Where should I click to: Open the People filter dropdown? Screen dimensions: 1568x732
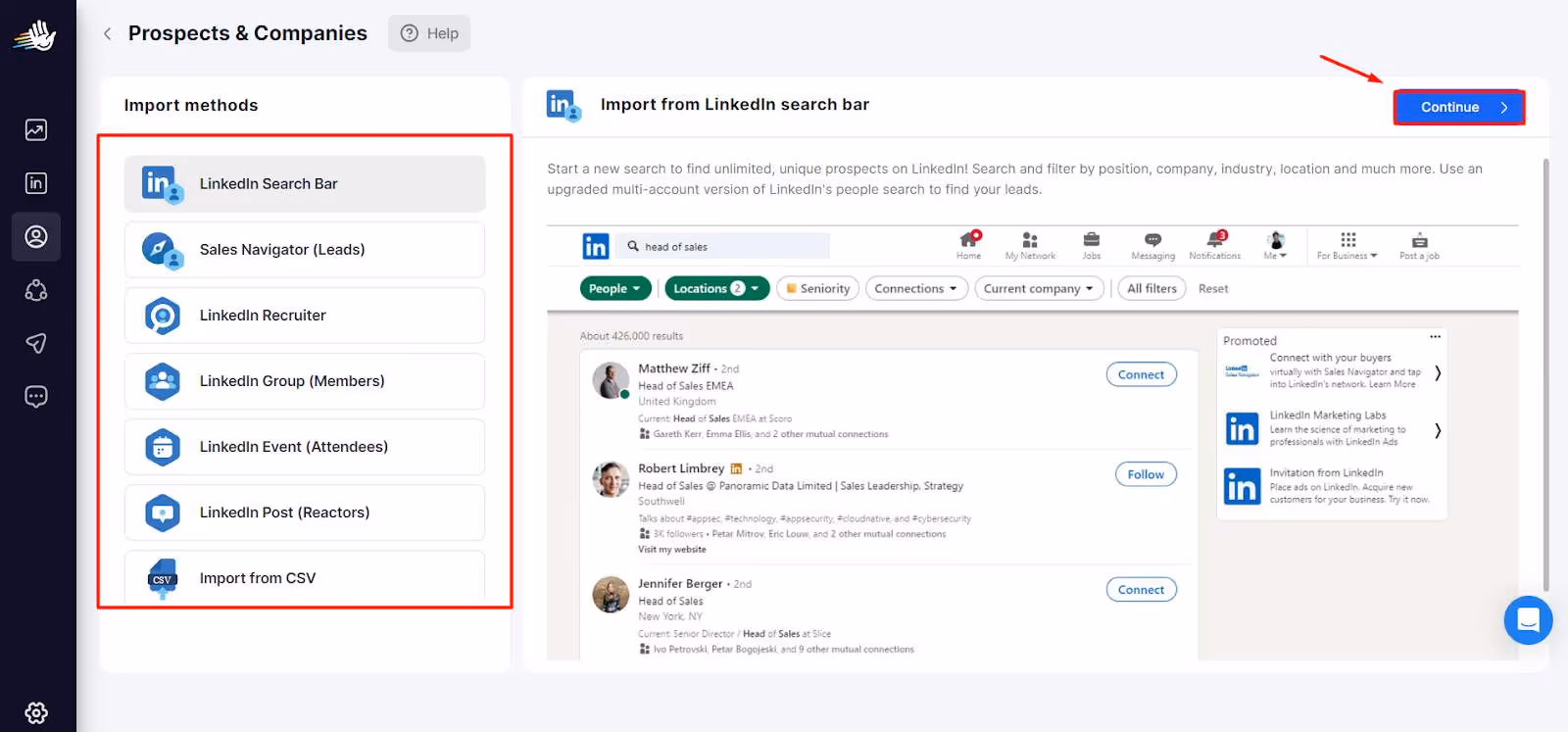615,288
